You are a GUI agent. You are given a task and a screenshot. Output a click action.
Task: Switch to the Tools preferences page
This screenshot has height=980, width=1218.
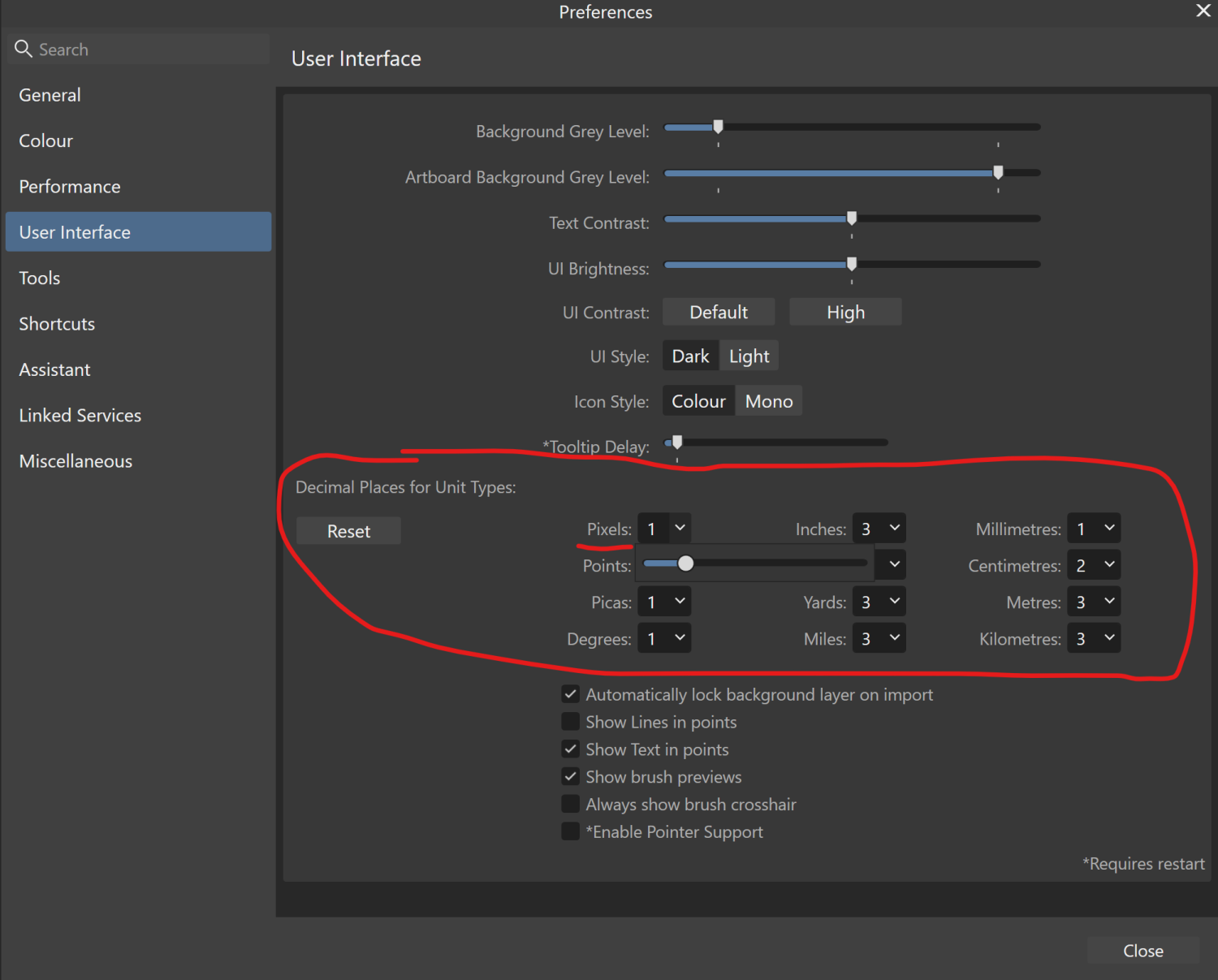(x=39, y=278)
